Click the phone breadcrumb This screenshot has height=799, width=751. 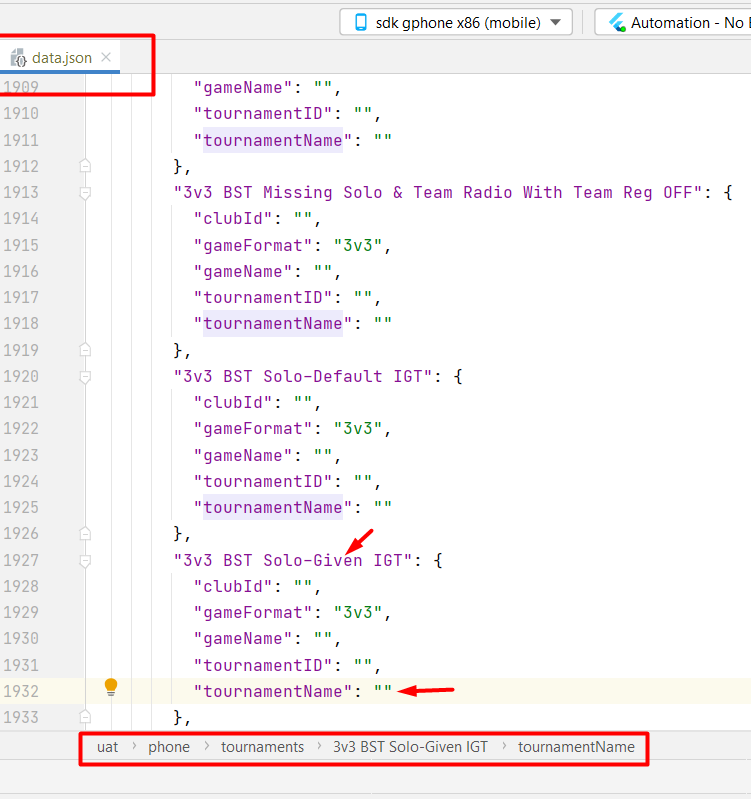pyautogui.click(x=169, y=747)
